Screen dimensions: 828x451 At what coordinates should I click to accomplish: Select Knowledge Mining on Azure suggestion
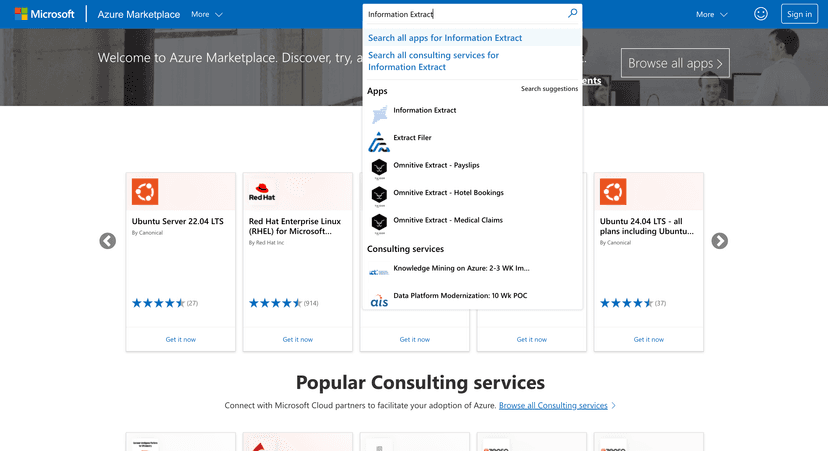click(x=461, y=268)
